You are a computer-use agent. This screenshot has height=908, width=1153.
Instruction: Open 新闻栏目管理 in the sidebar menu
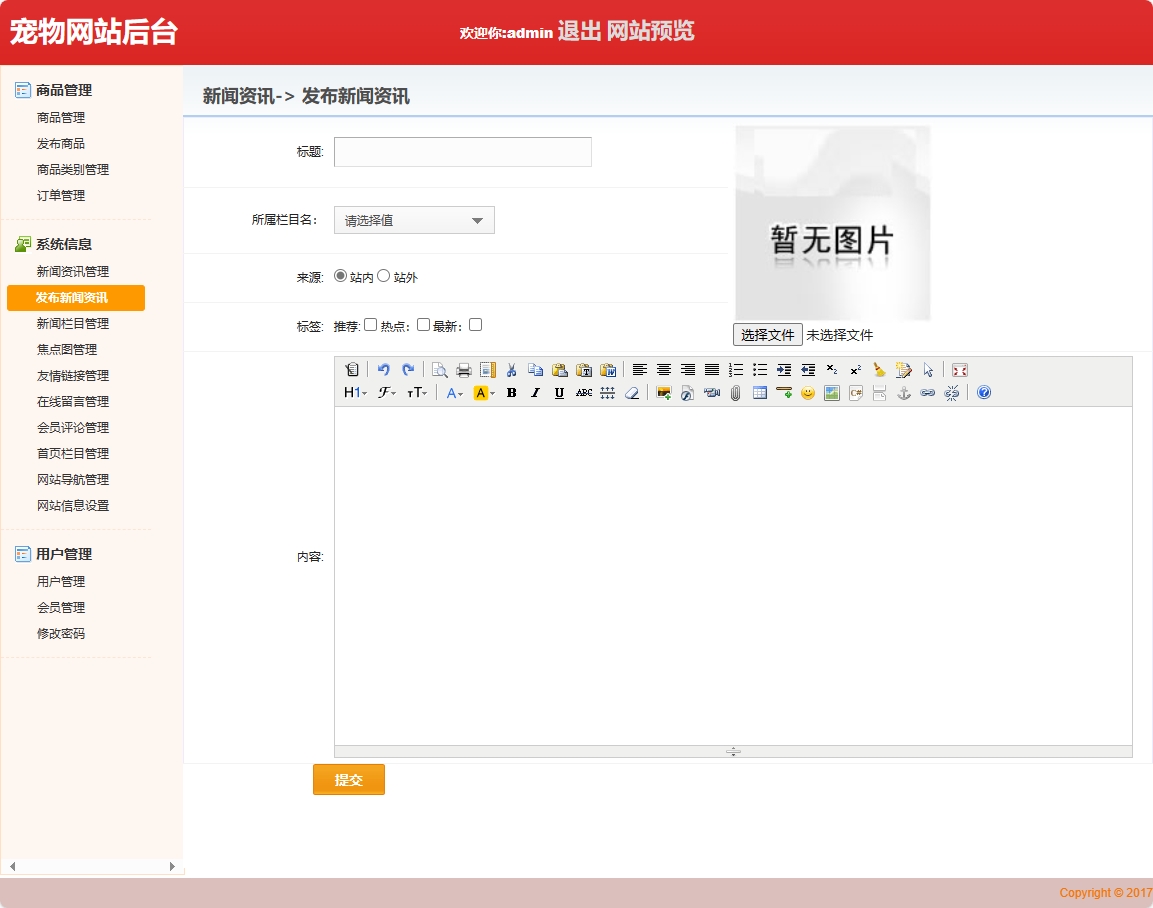tap(75, 323)
